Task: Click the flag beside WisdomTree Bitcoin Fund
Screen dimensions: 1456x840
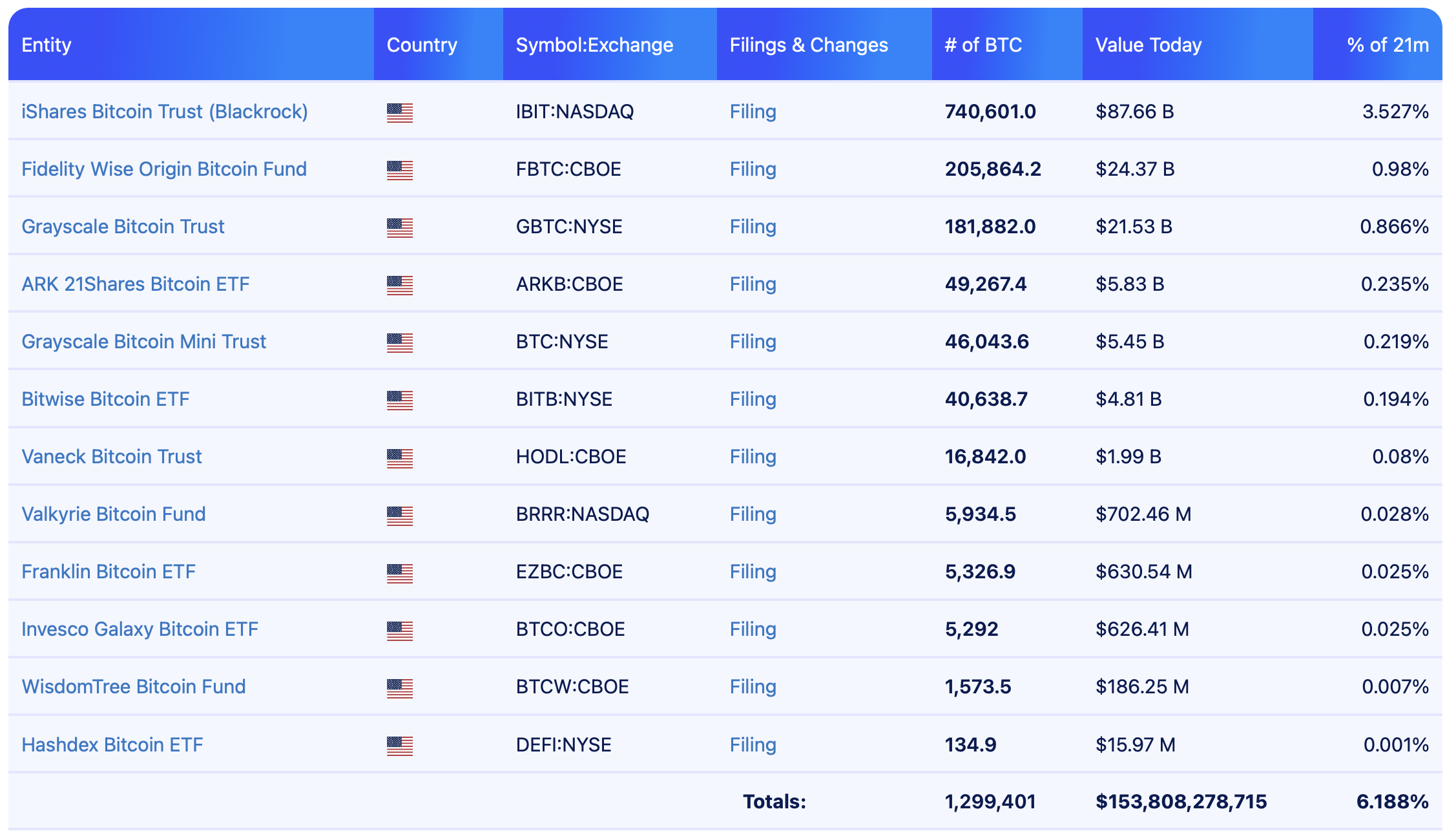Action: 399,687
